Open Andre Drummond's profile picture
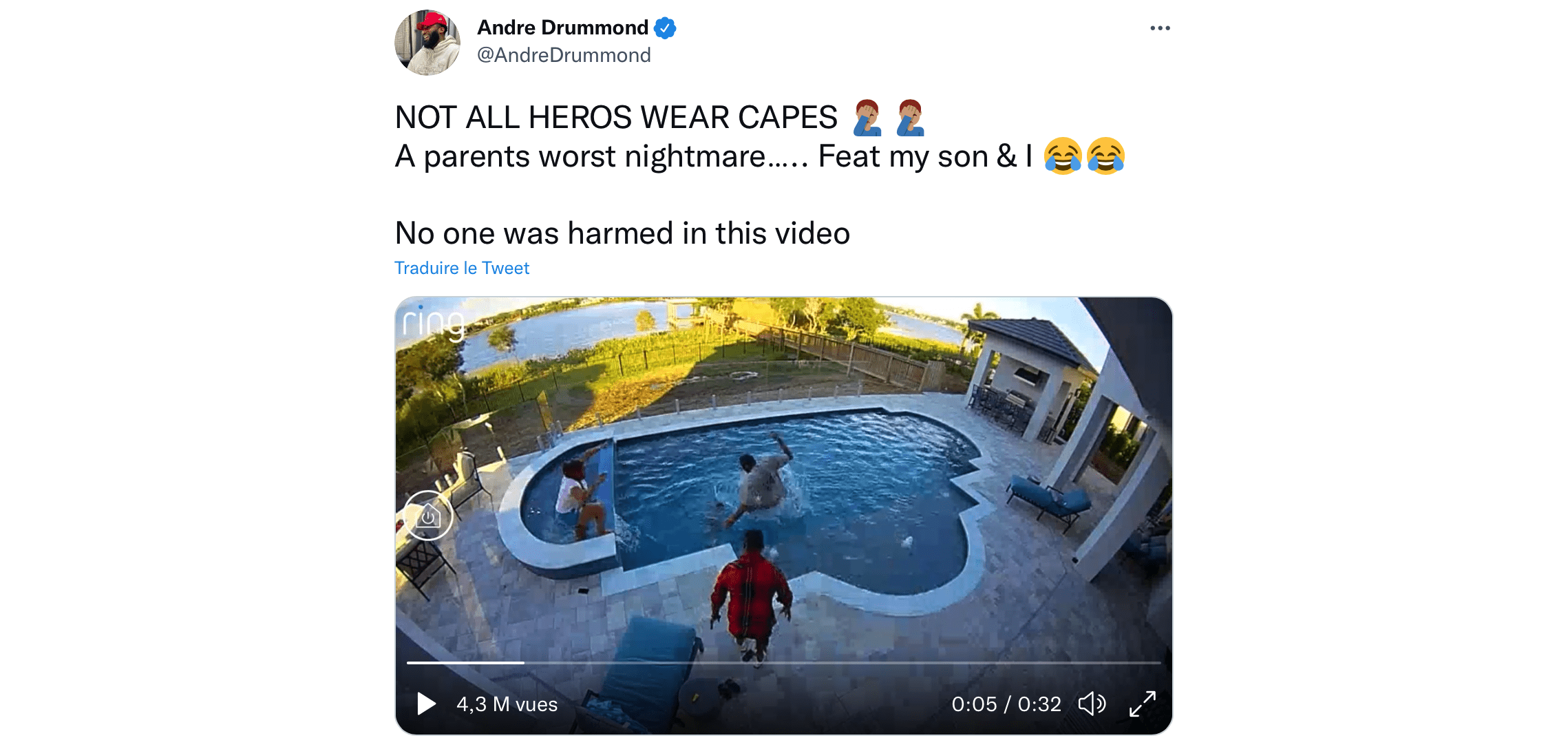1568x749 pixels. 427,42
